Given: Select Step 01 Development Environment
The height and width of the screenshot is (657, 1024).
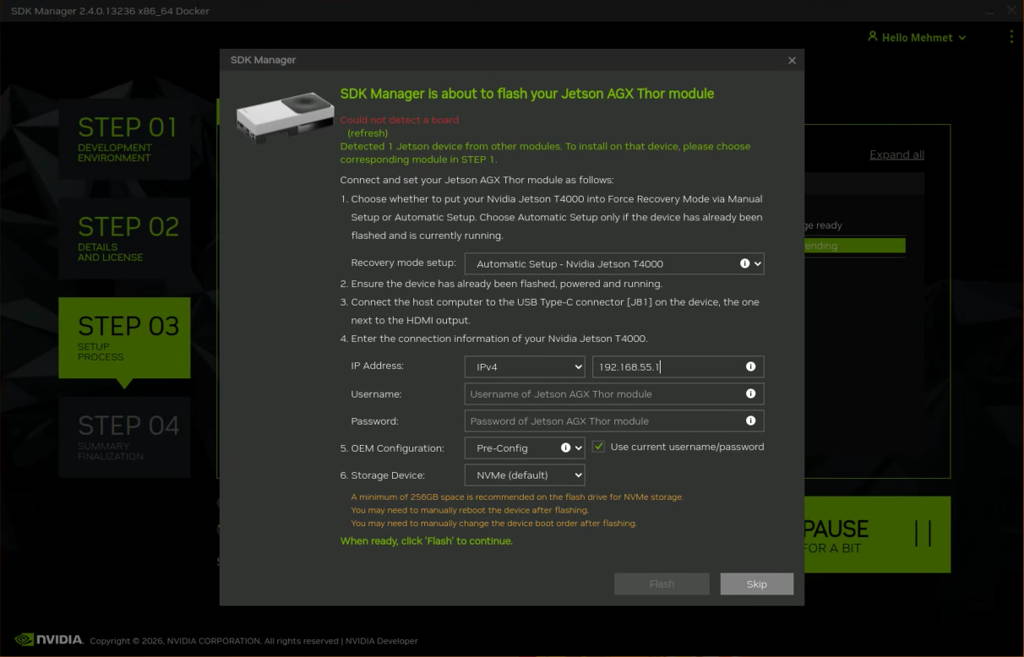Looking at the screenshot, I should pyautogui.click(x=124, y=139).
